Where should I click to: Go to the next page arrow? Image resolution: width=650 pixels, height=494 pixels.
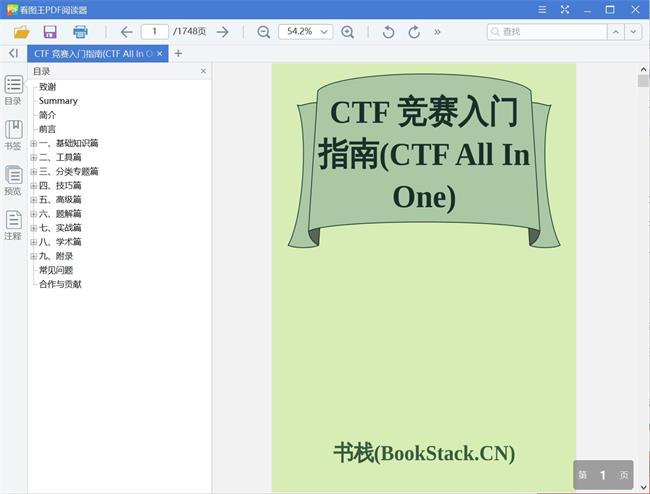223,32
